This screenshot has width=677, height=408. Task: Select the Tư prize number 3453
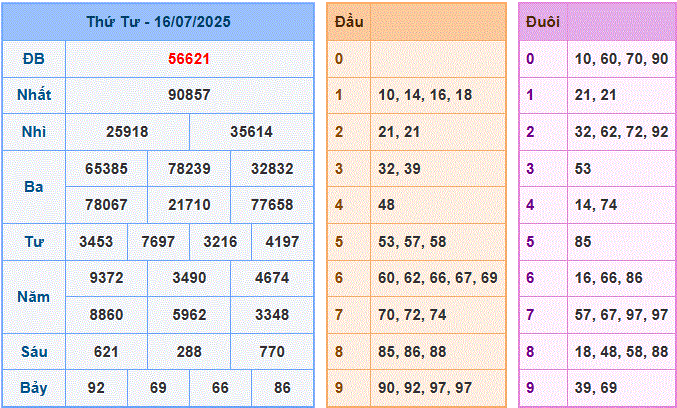pos(96,242)
